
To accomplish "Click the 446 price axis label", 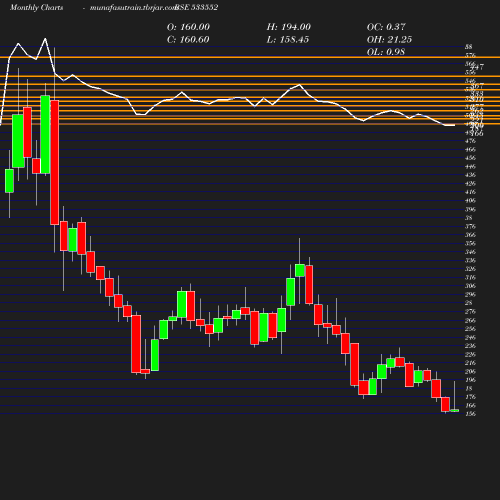I will pyautogui.click(x=470, y=167).
